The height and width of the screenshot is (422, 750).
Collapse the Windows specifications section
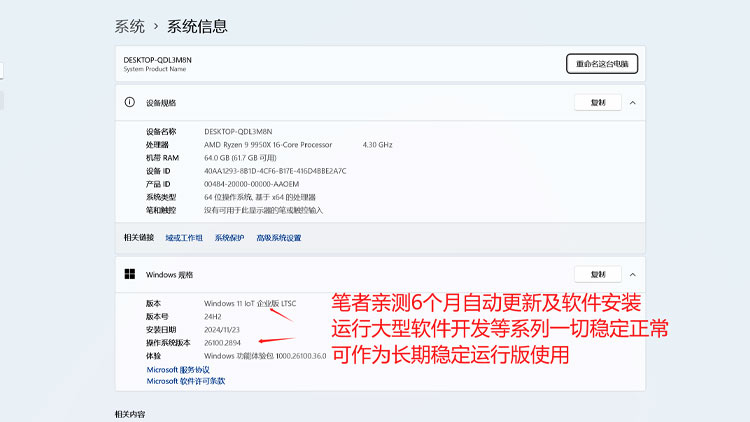[x=632, y=275]
